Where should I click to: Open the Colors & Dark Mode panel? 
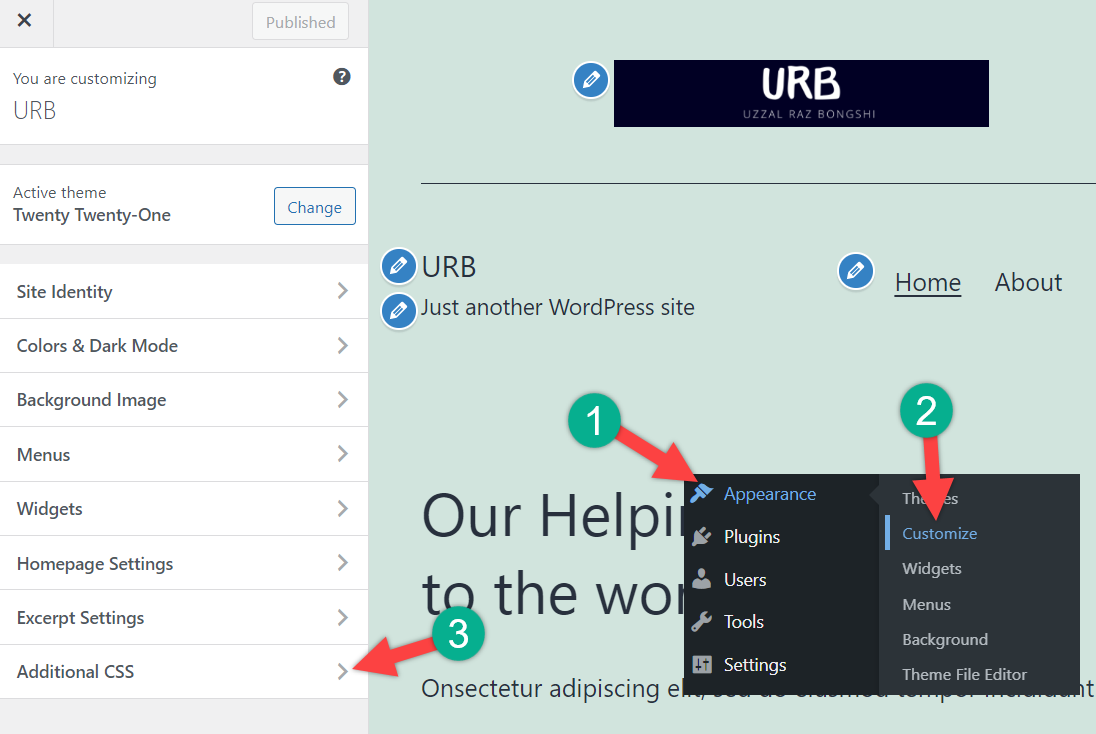click(x=184, y=346)
